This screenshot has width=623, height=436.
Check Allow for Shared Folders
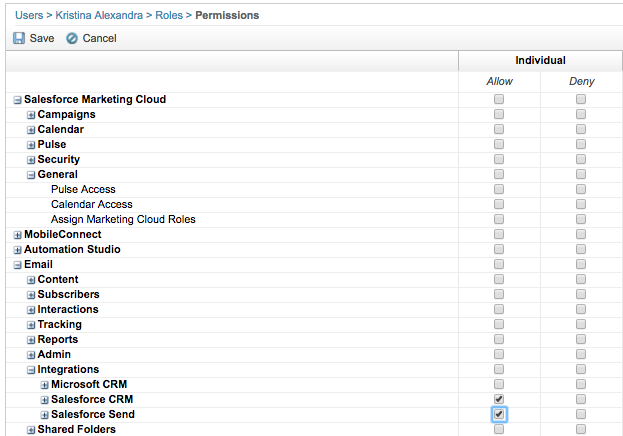pyautogui.click(x=499, y=429)
